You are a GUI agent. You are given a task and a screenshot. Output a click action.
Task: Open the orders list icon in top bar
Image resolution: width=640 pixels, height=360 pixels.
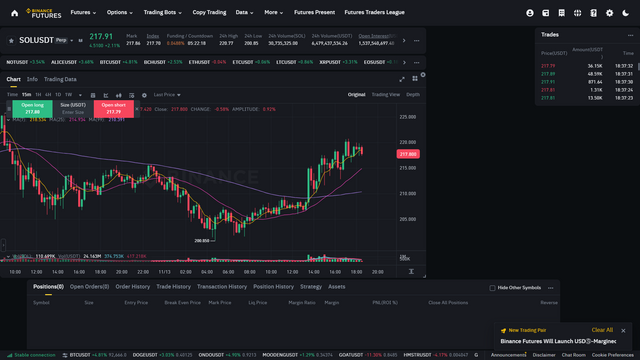click(562, 13)
